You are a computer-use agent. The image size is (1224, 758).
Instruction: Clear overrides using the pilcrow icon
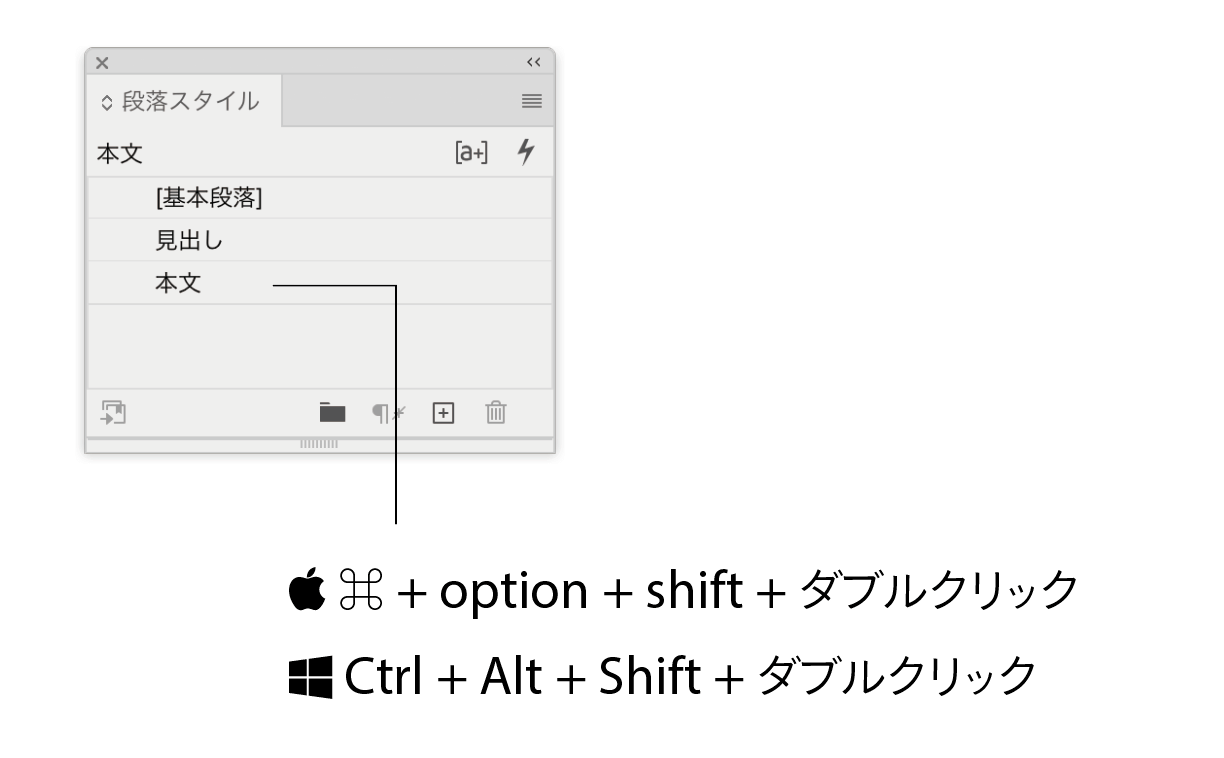point(388,412)
